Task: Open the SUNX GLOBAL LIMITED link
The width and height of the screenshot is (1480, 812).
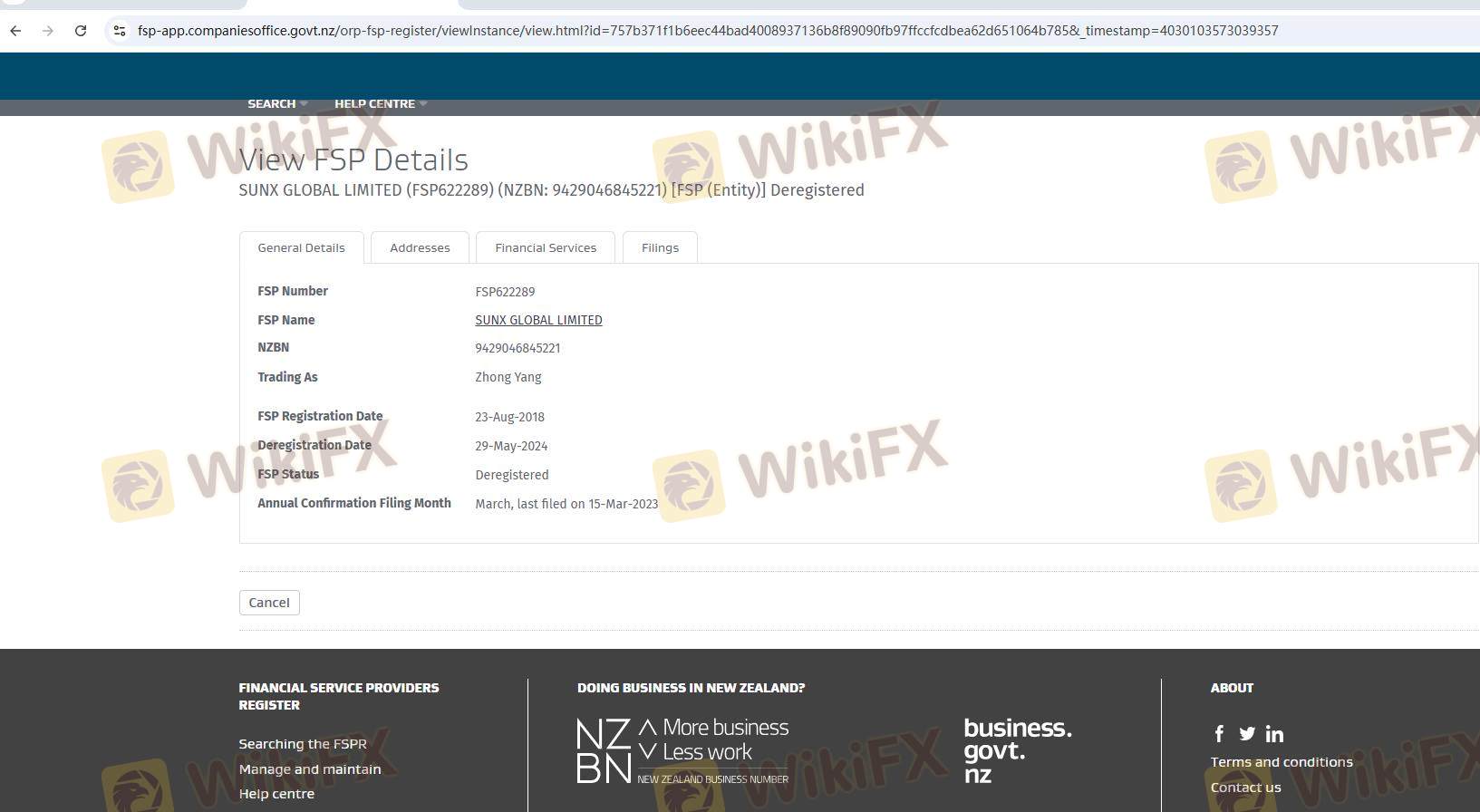Action: 538,320
